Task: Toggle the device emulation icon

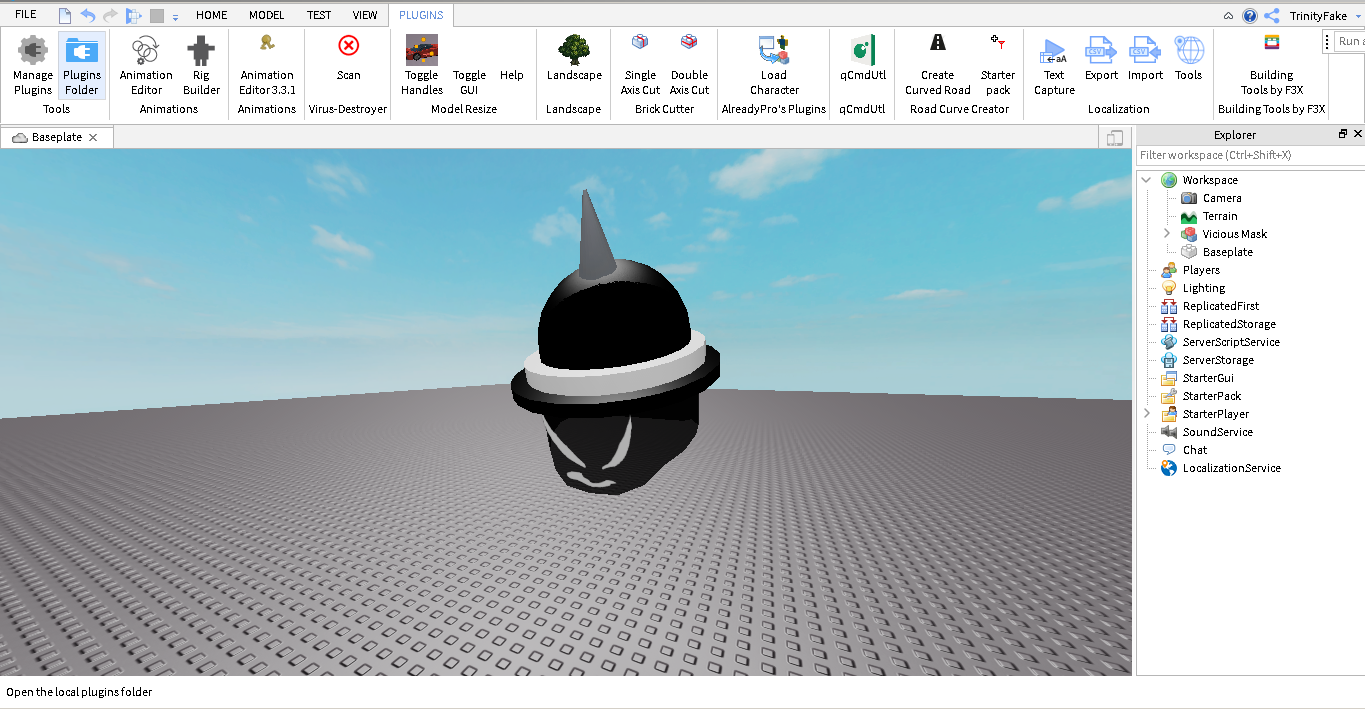Action: (1115, 138)
